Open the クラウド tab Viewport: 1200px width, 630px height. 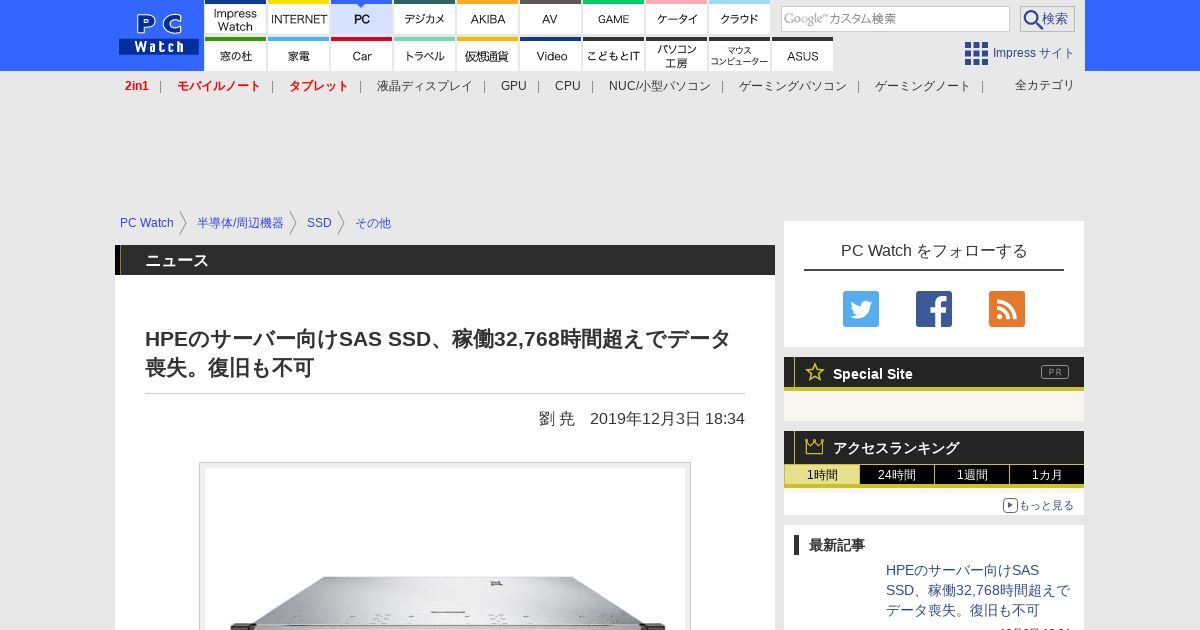point(739,18)
